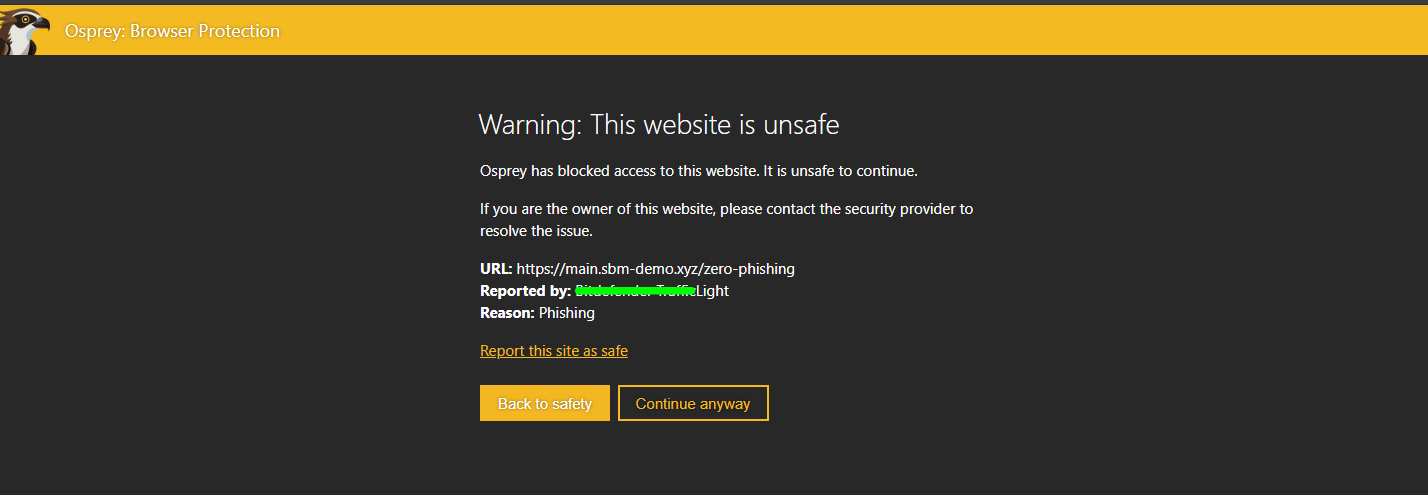Select the bold "URL:" label
Viewport: 1428px width, 495px height.
point(496,269)
